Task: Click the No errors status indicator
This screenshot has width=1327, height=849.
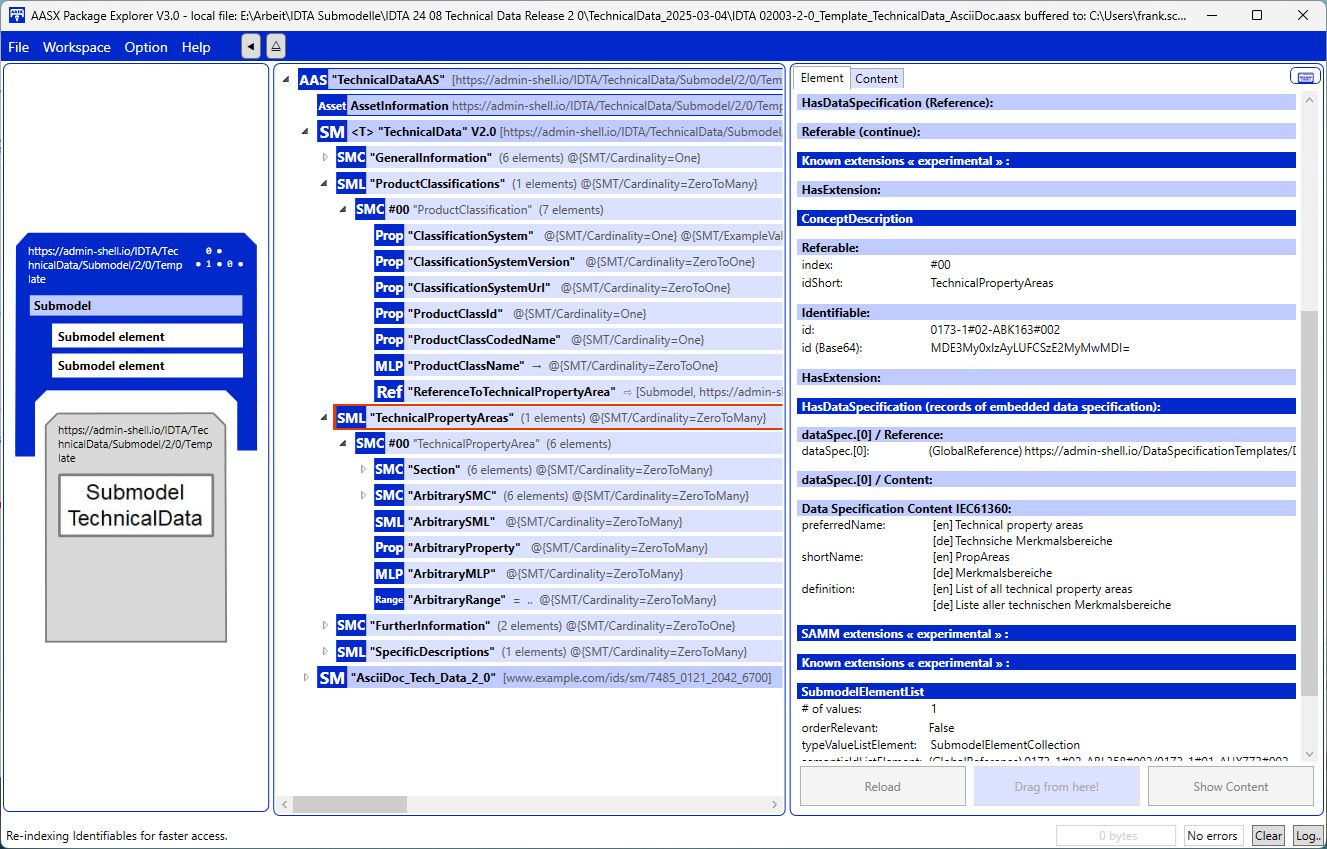Action: 1212,836
